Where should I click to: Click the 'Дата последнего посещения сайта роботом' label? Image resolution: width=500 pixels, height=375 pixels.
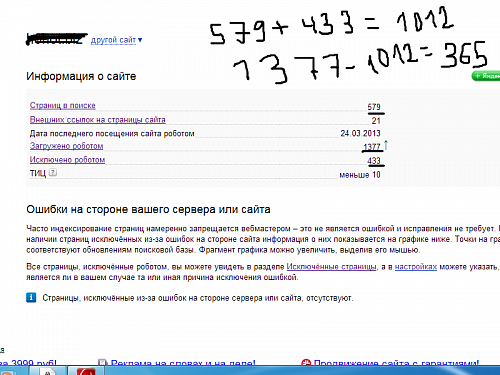tap(112, 134)
